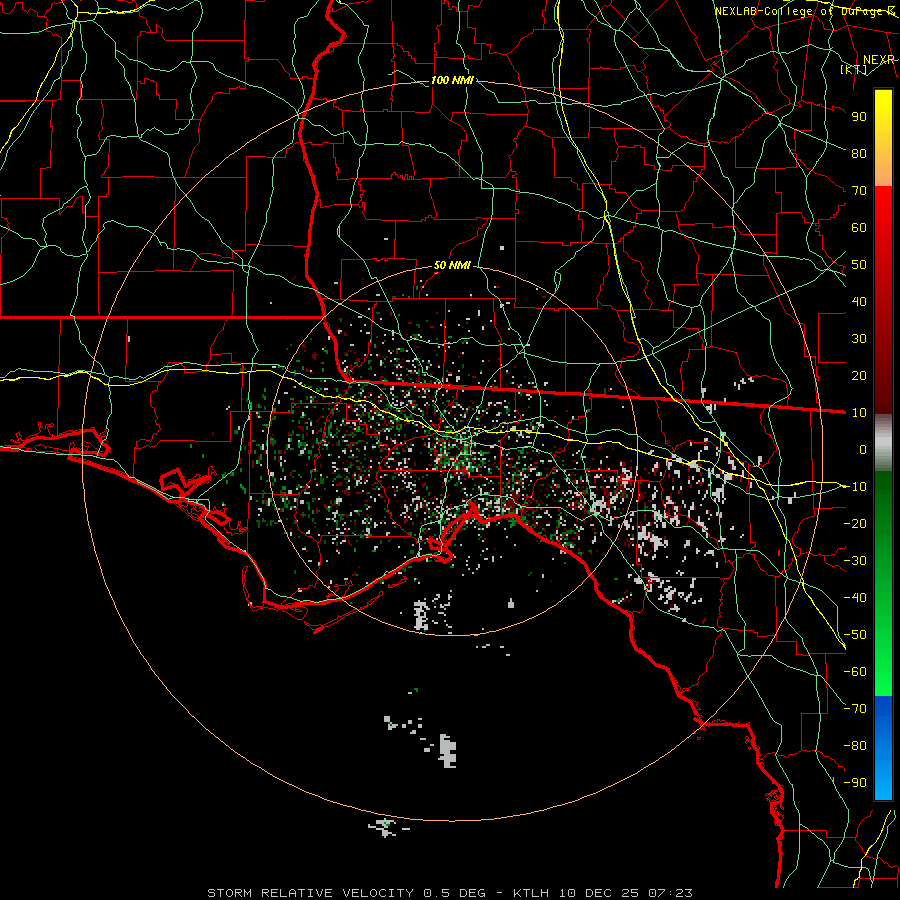This screenshot has width=900, height=900.
Task: Click the NEXR label at the top right
Action: 879,60
